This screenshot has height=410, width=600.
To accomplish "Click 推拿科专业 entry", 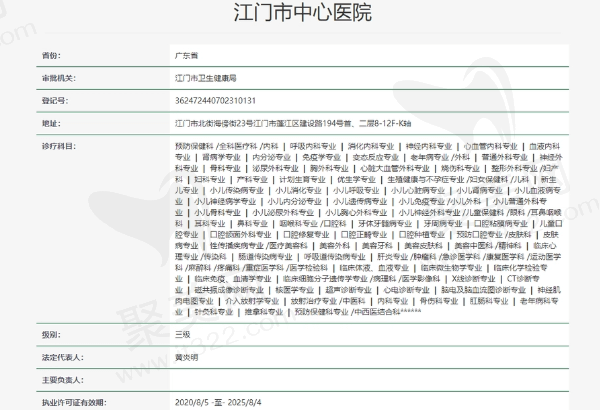I will pyautogui.click(x=264, y=312).
